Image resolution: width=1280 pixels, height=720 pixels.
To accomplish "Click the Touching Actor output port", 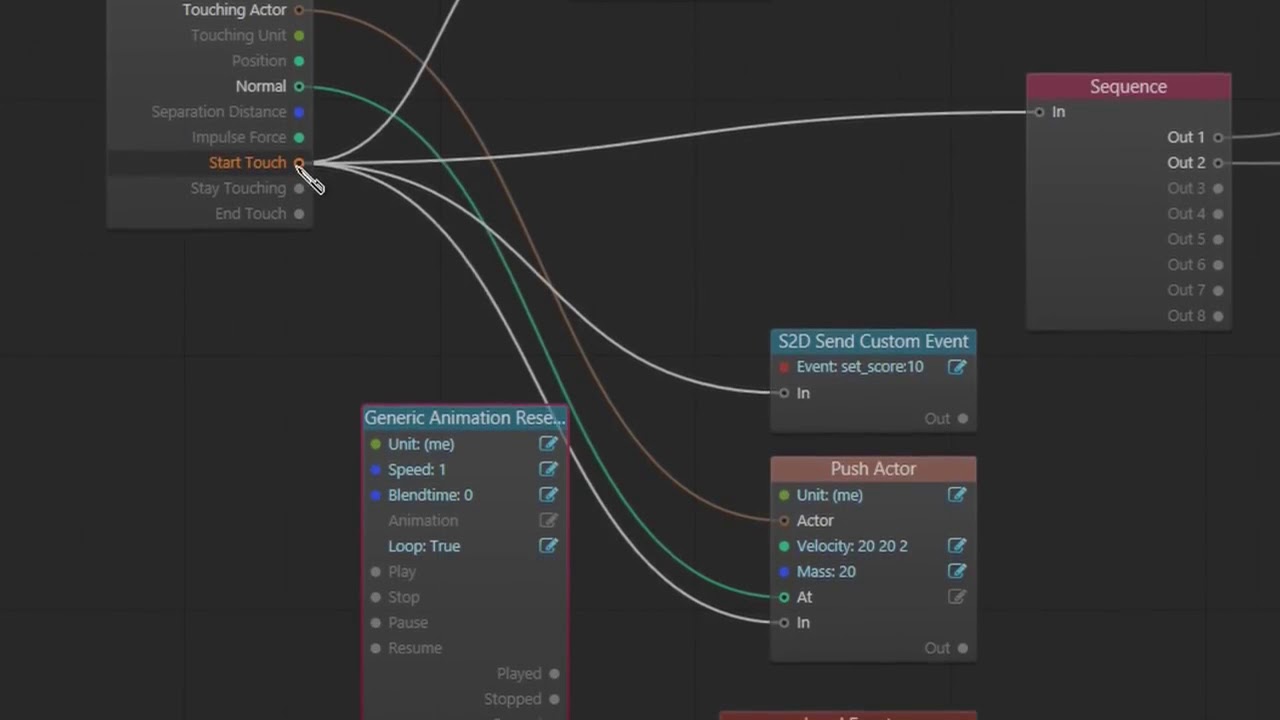I will pyautogui.click(x=299, y=10).
